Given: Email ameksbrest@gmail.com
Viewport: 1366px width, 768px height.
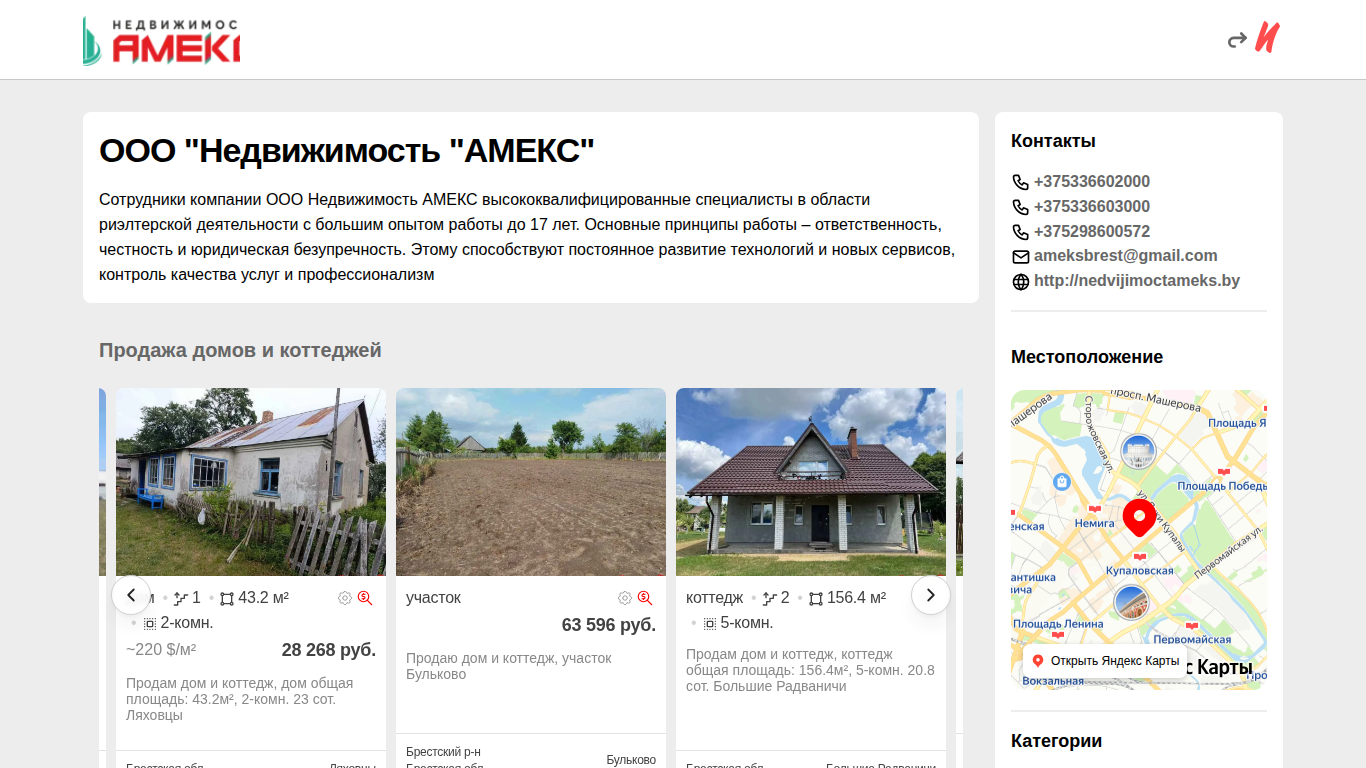Looking at the screenshot, I should coord(1126,256).
